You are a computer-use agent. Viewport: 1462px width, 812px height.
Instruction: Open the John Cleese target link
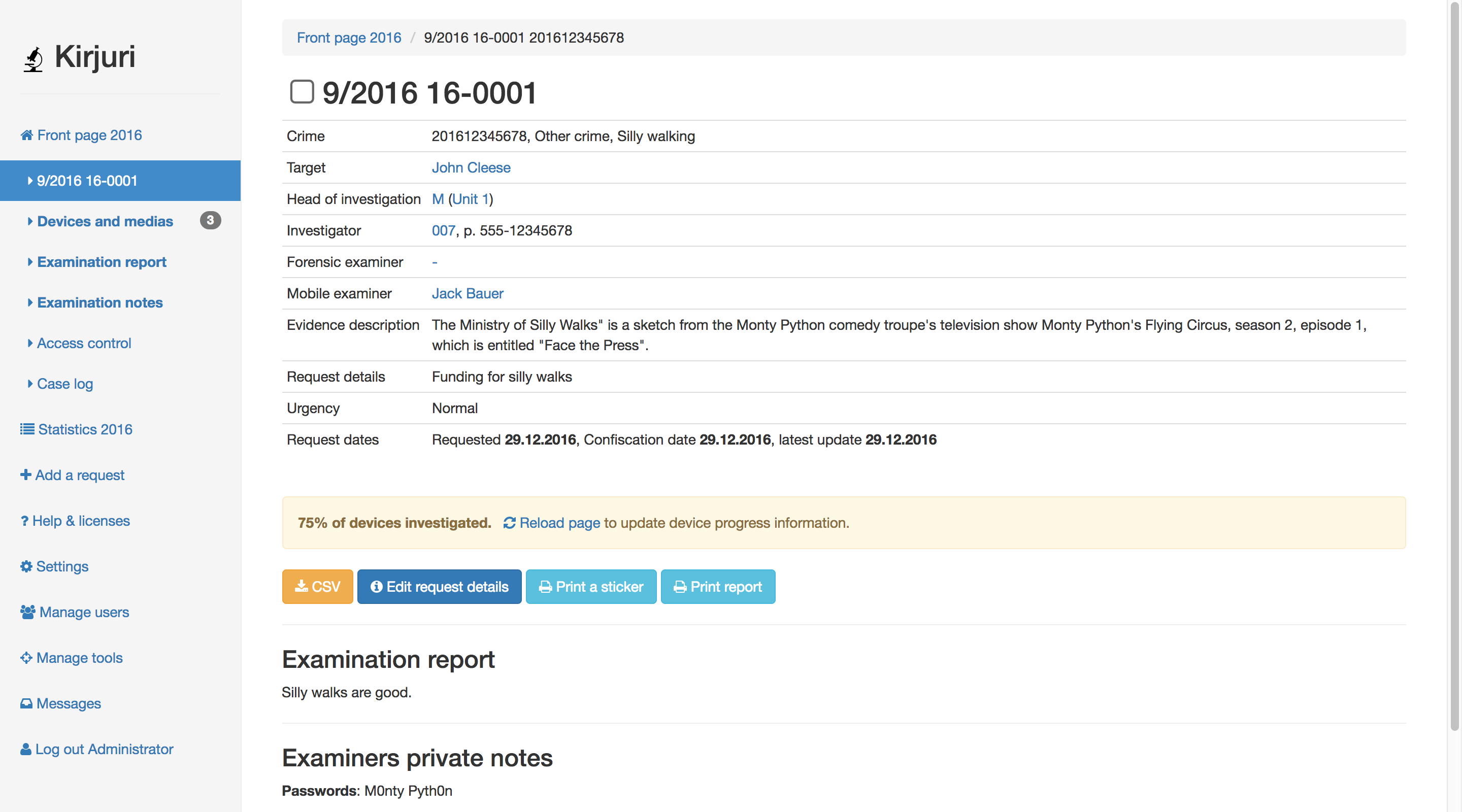pyautogui.click(x=471, y=167)
